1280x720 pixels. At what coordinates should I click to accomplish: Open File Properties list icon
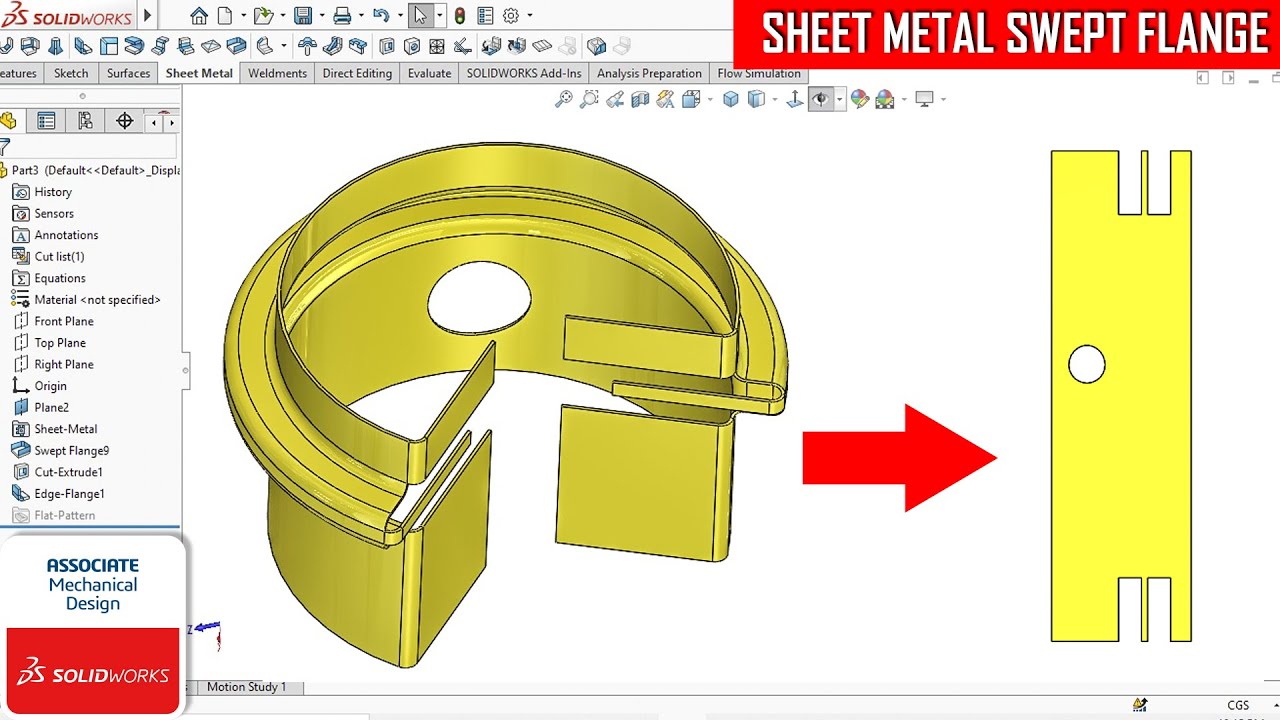click(485, 16)
